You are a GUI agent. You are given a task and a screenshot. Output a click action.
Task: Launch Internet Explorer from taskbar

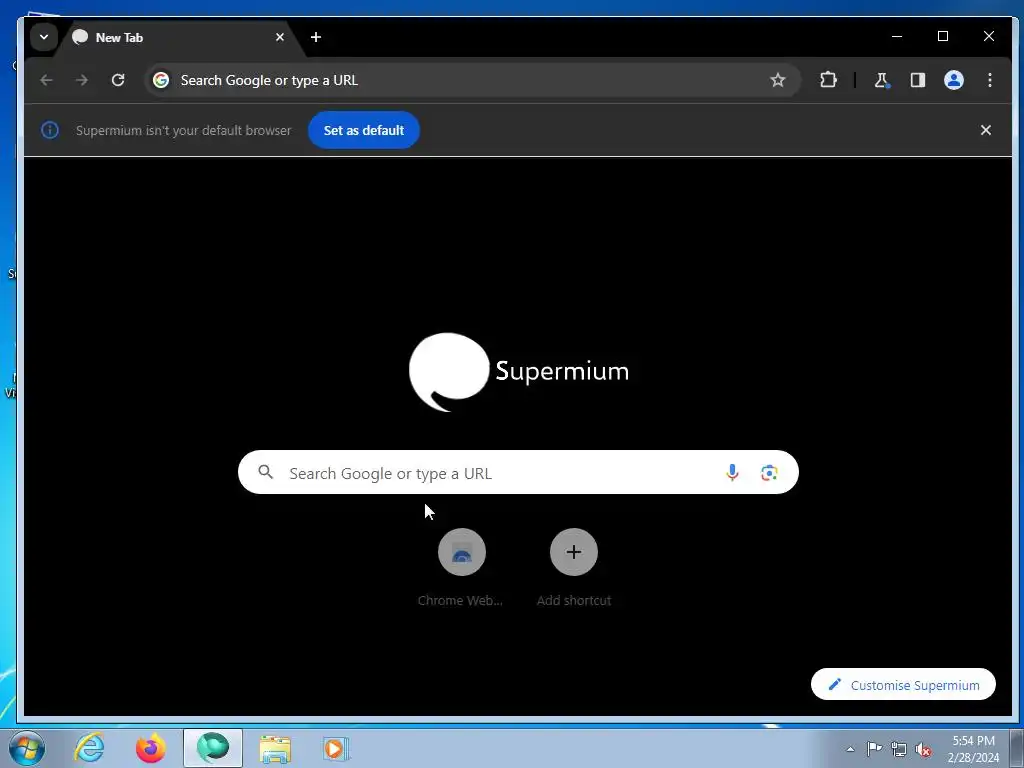coord(89,748)
